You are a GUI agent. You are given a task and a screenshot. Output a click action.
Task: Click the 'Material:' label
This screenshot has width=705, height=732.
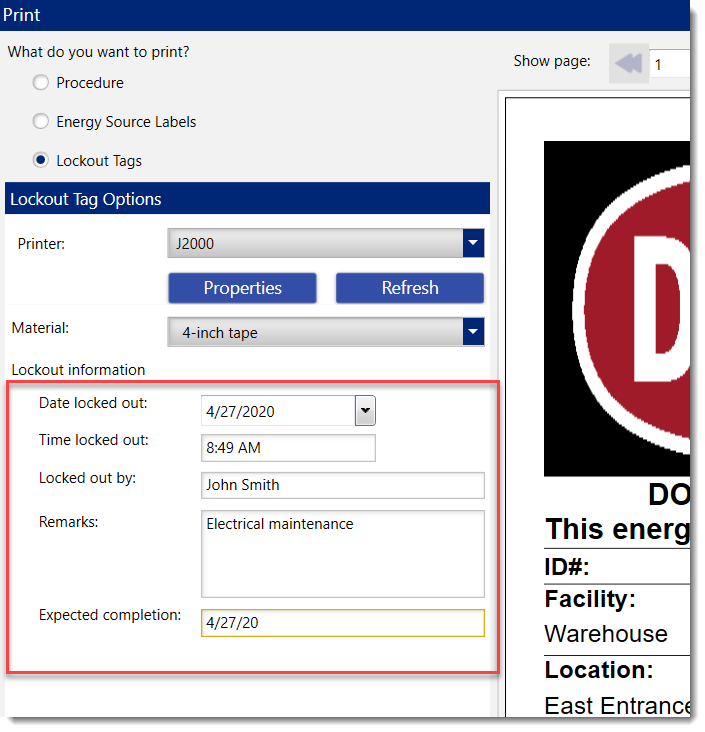point(40,328)
